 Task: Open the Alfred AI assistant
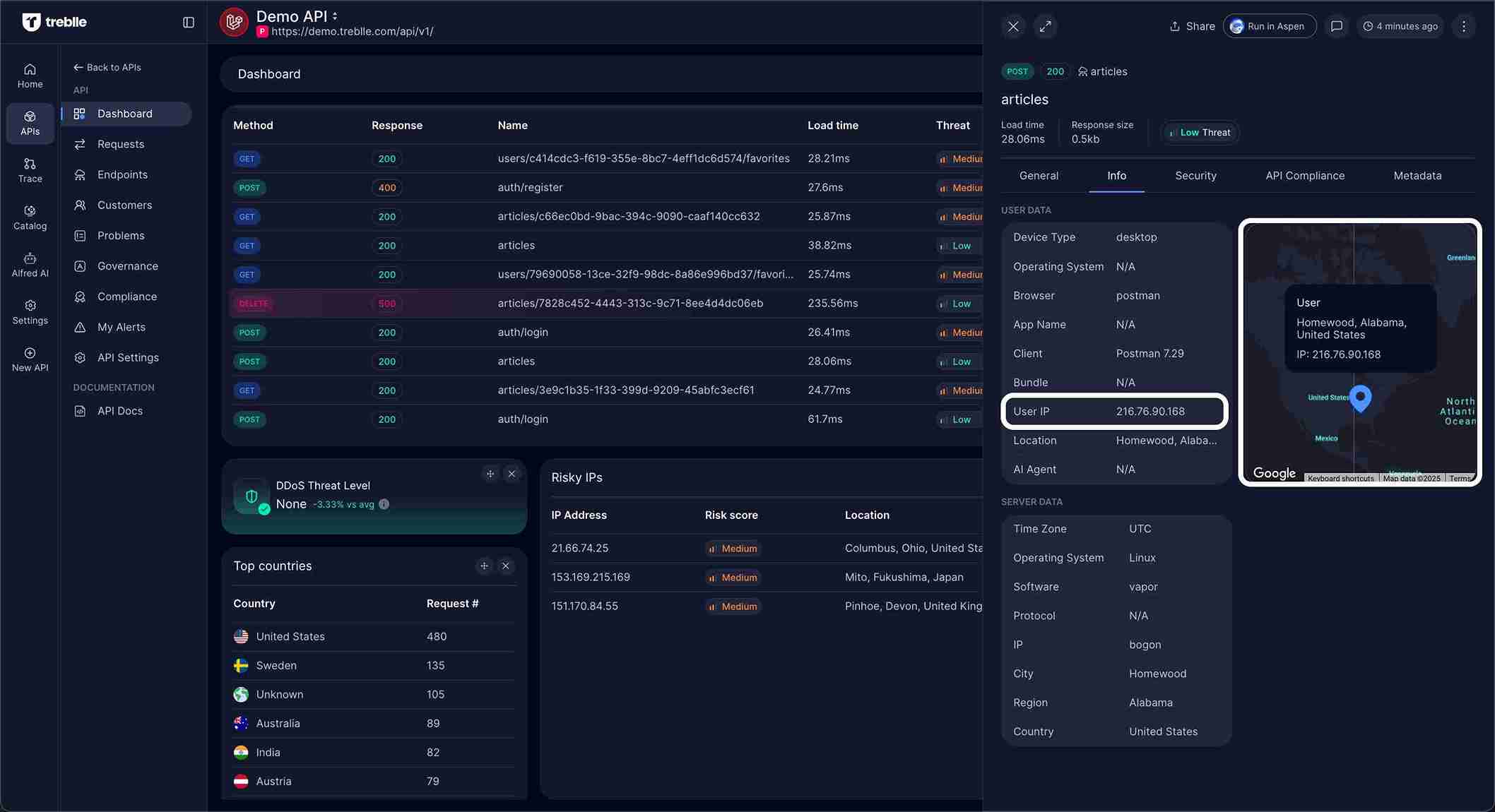(x=30, y=265)
